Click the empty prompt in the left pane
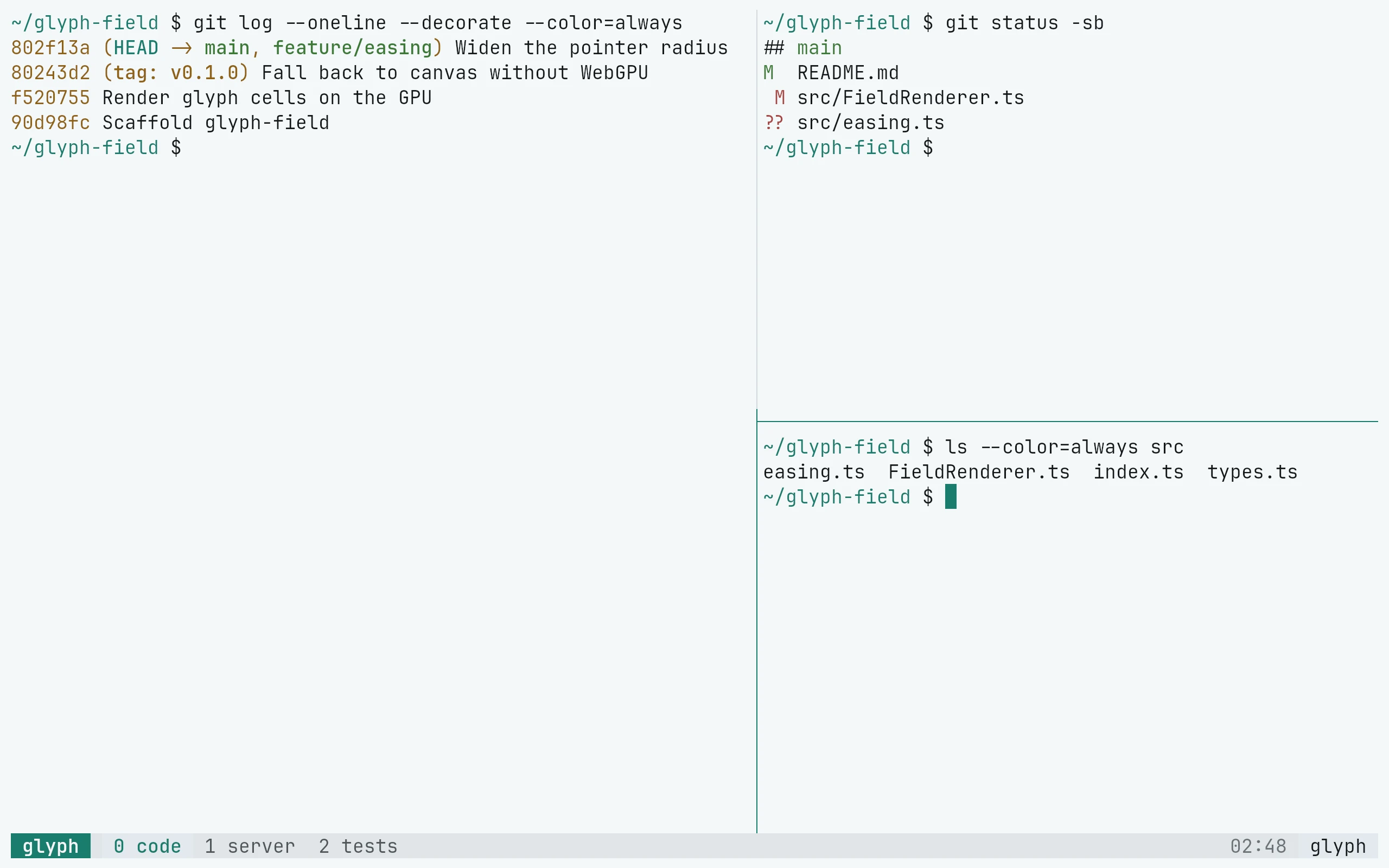 tap(96, 148)
